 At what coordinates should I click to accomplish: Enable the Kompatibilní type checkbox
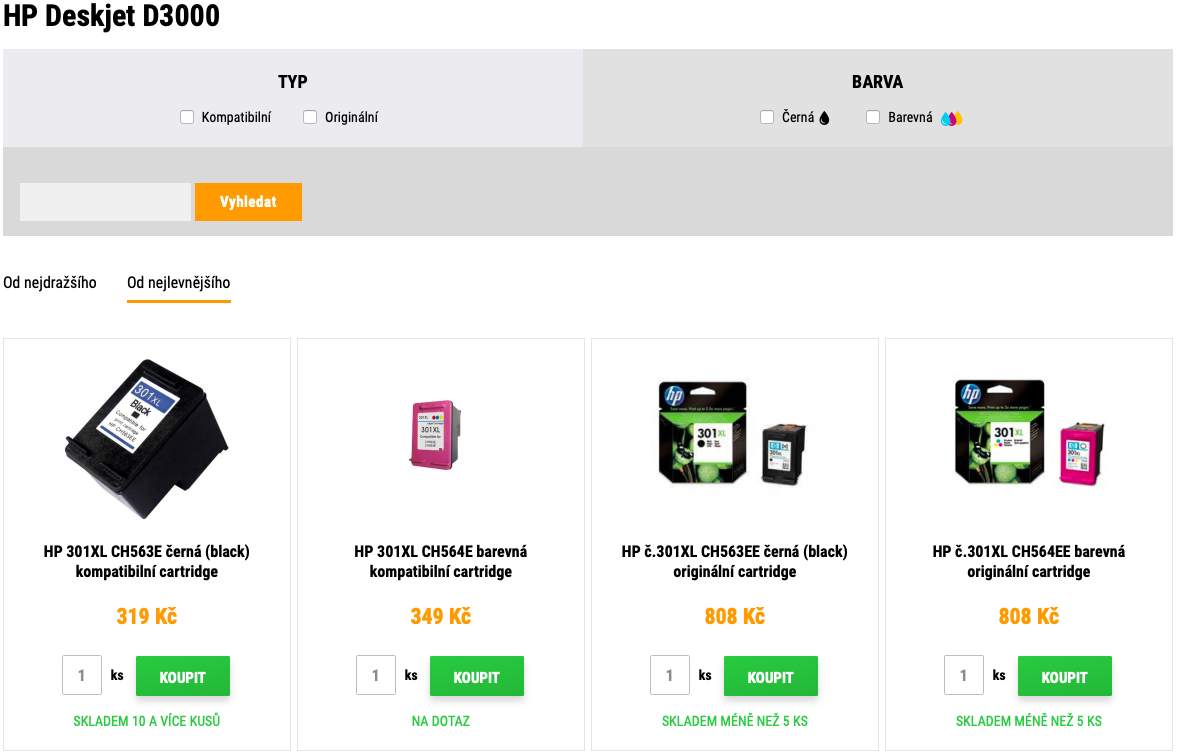187,117
